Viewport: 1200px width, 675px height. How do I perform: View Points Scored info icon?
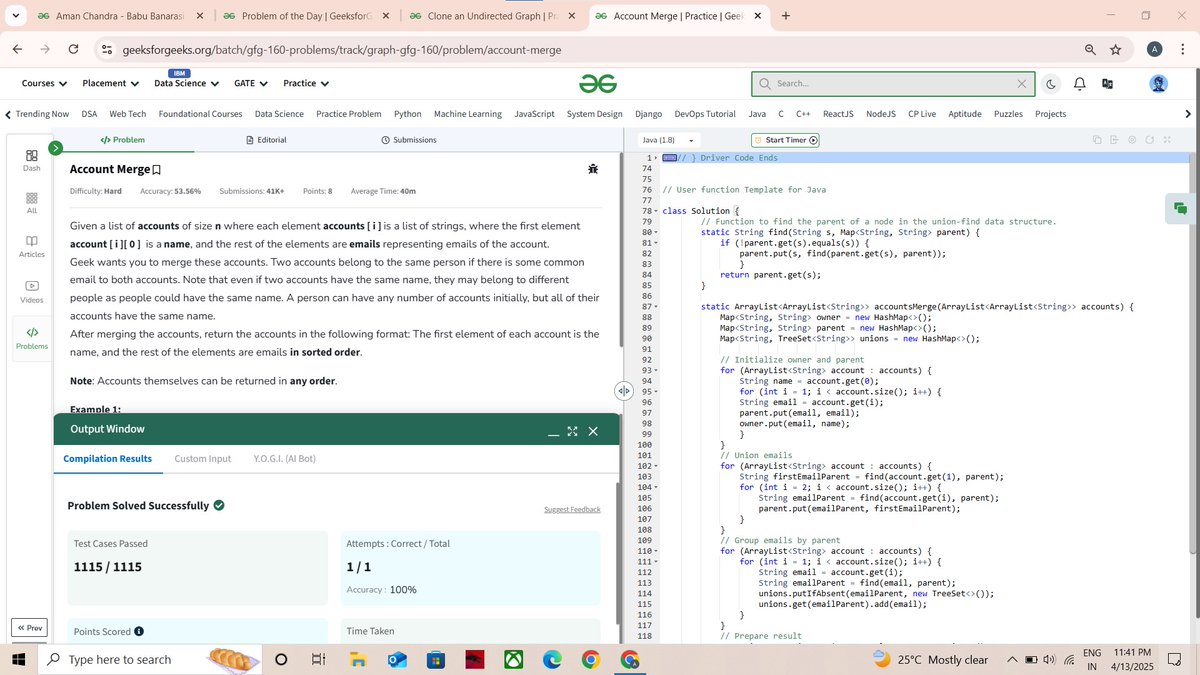click(x=138, y=631)
